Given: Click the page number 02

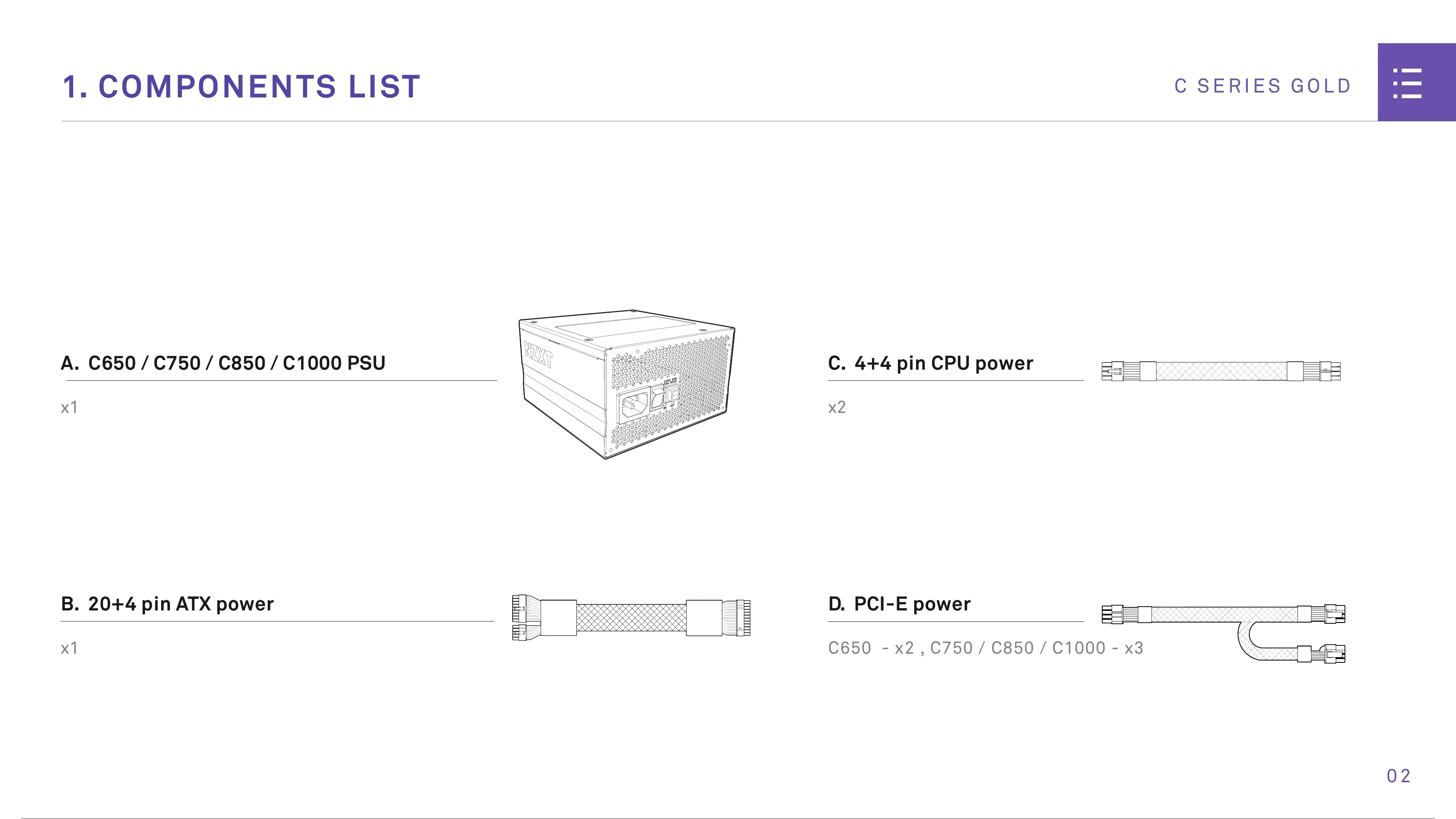Looking at the screenshot, I should click(x=1399, y=775).
